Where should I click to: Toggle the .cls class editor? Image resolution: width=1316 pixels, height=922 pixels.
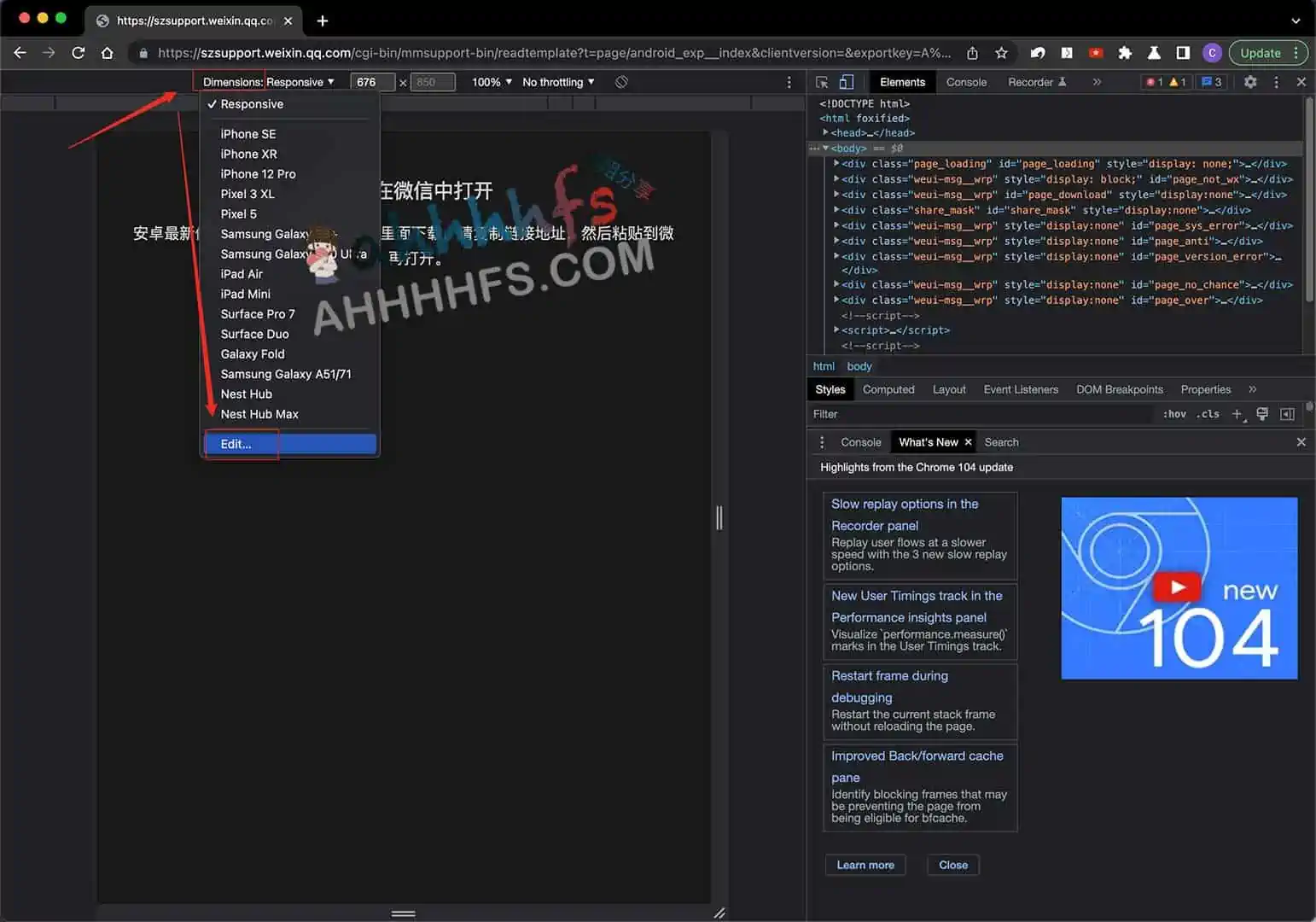1208,414
